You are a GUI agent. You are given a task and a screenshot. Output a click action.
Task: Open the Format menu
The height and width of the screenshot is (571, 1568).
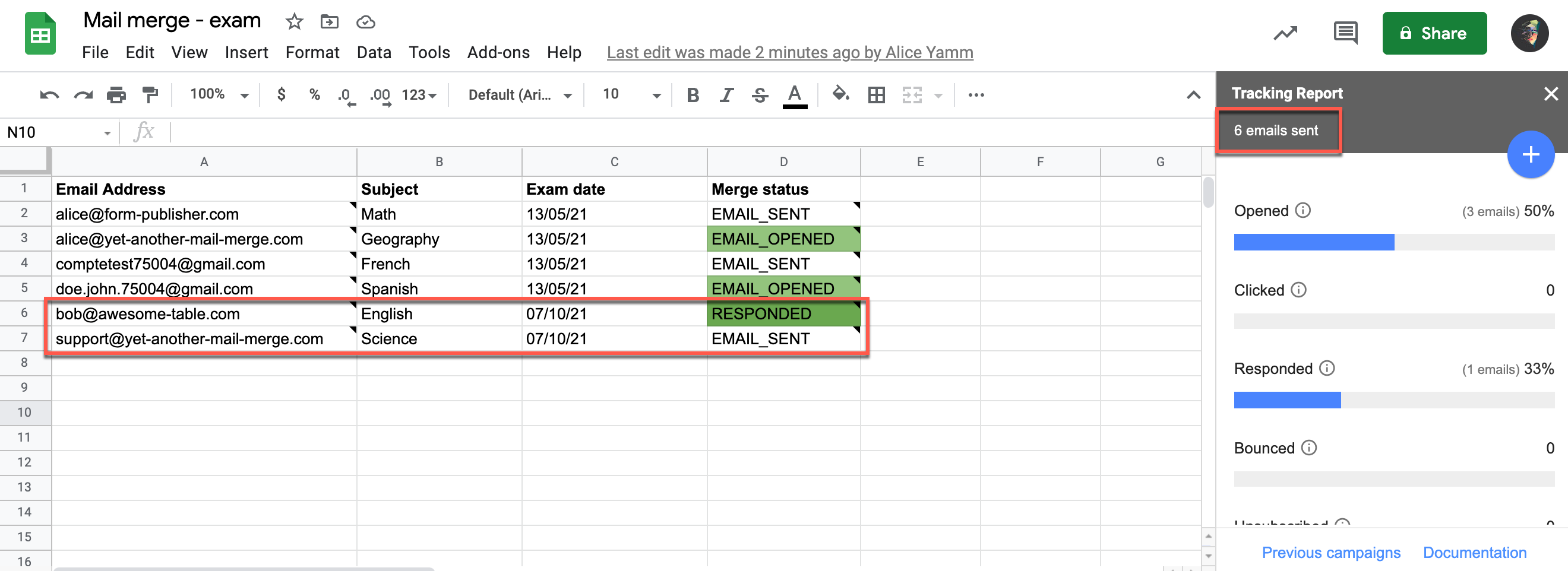pos(312,52)
